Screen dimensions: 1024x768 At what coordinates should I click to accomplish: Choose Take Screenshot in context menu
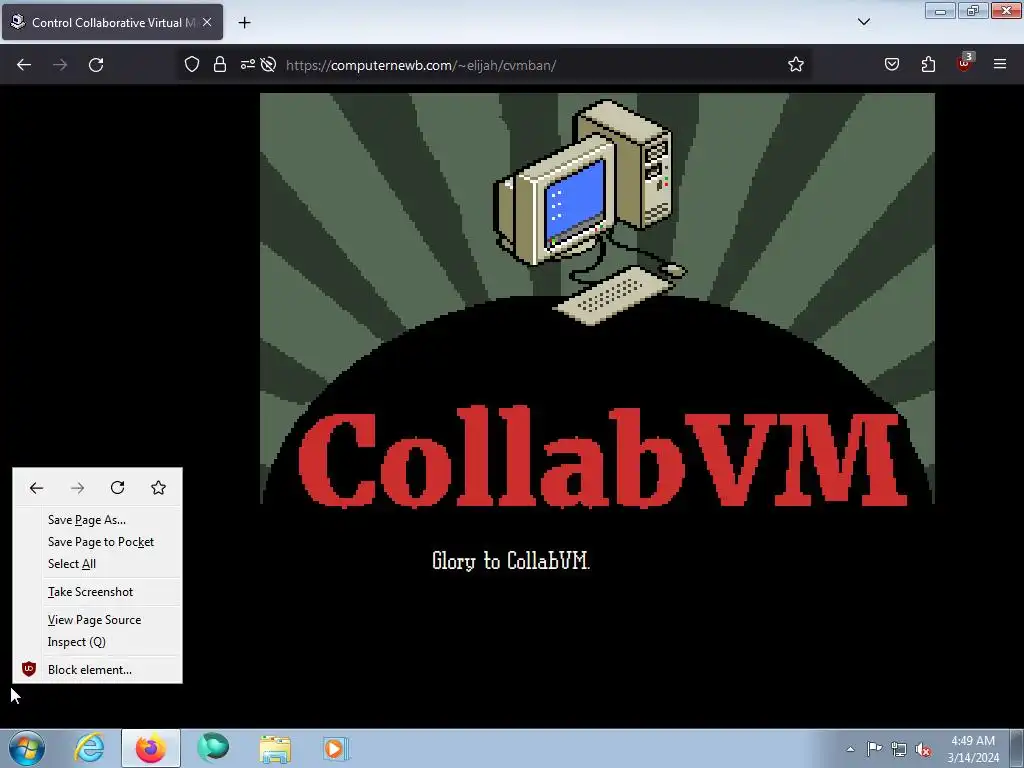[x=97, y=592]
